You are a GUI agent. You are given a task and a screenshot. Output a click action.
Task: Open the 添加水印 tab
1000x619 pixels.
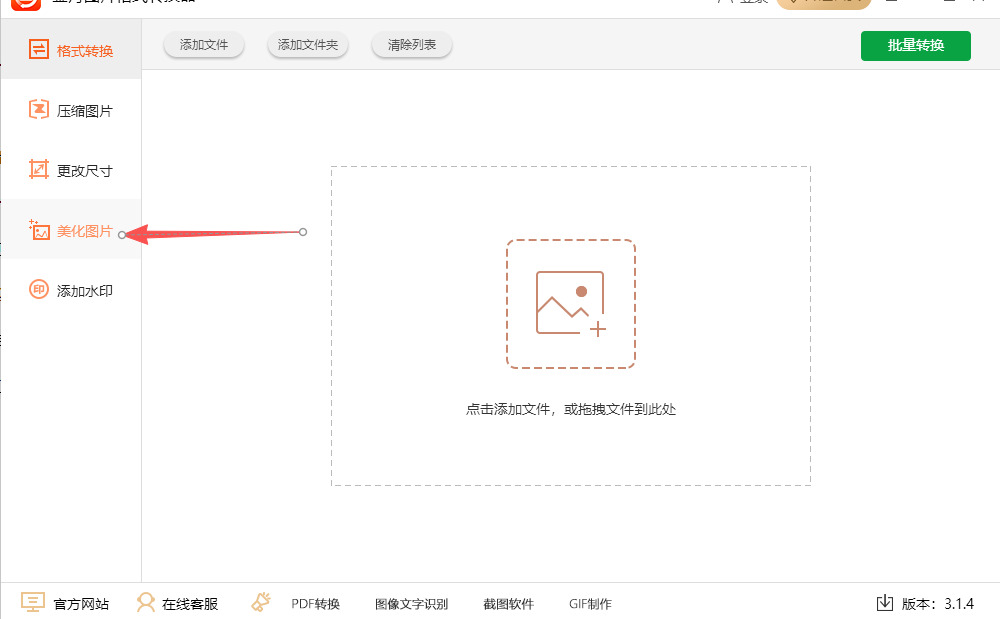pyautogui.click(x=71, y=290)
